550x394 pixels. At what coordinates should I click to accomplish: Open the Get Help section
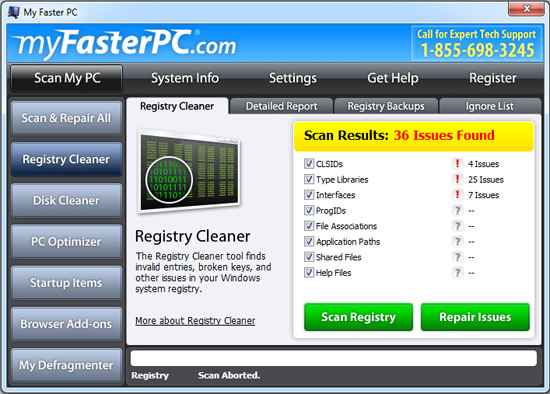point(393,78)
